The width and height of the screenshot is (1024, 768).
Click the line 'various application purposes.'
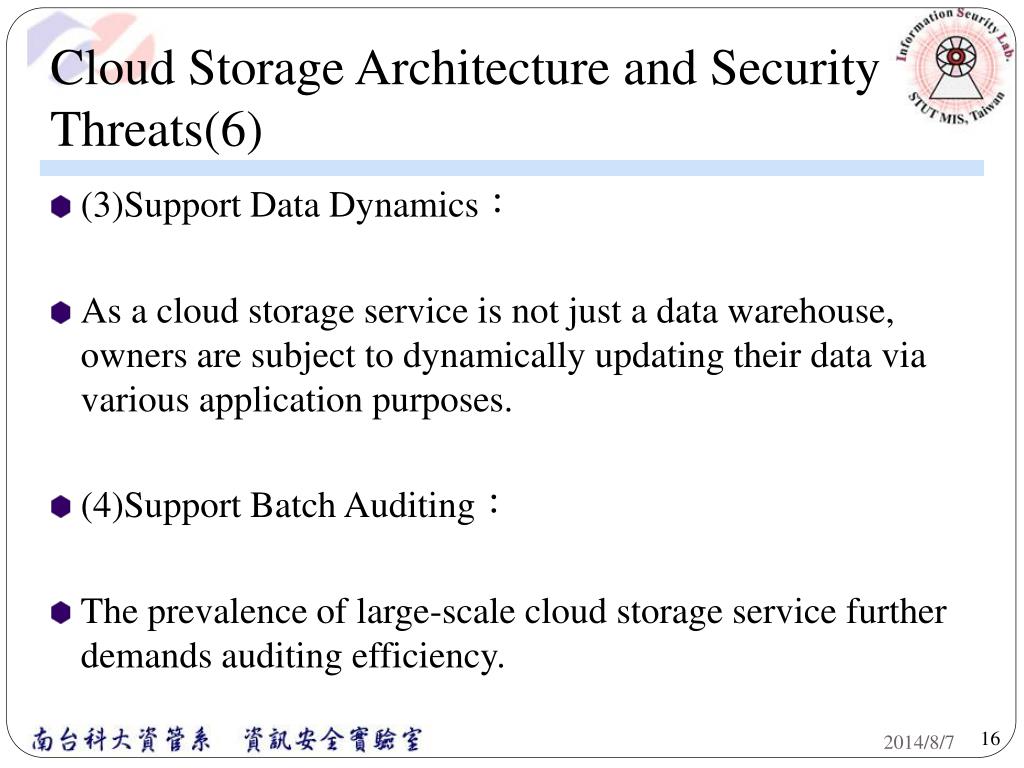(296, 400)
